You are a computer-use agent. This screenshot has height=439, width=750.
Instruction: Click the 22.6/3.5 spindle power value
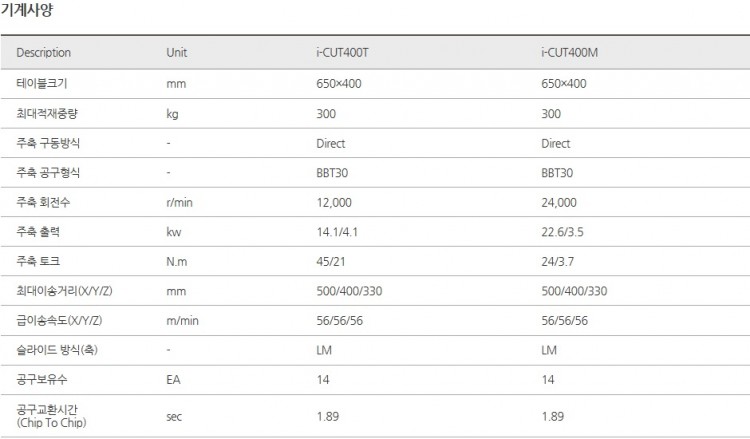pyautogui.click(x=562, y=232)
